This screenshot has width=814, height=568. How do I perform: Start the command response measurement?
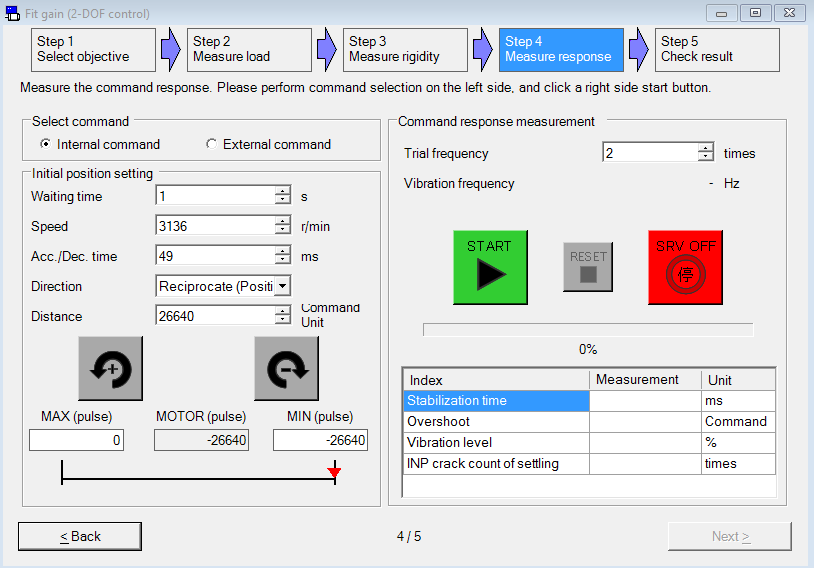click(x=490, y=267)
